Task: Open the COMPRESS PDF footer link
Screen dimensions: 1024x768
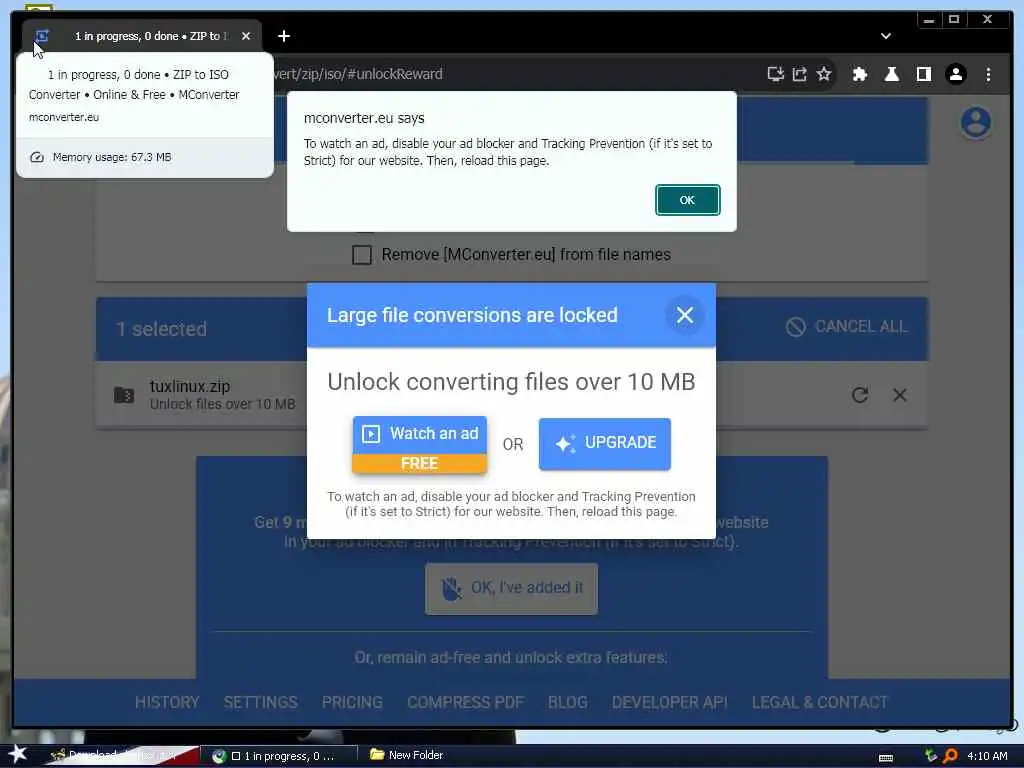Action: (465, 702)
